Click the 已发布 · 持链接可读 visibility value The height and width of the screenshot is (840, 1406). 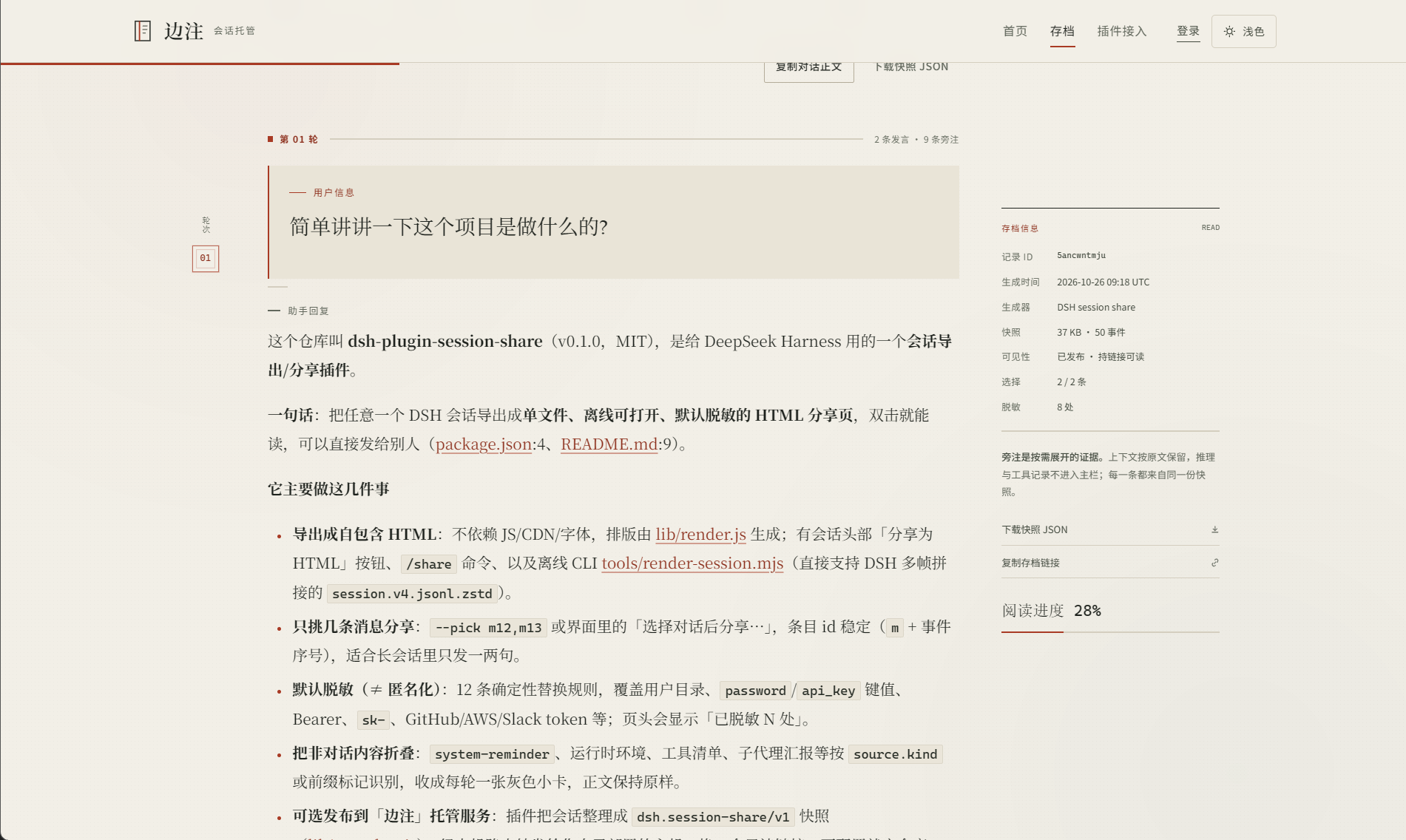(1100, 356)
